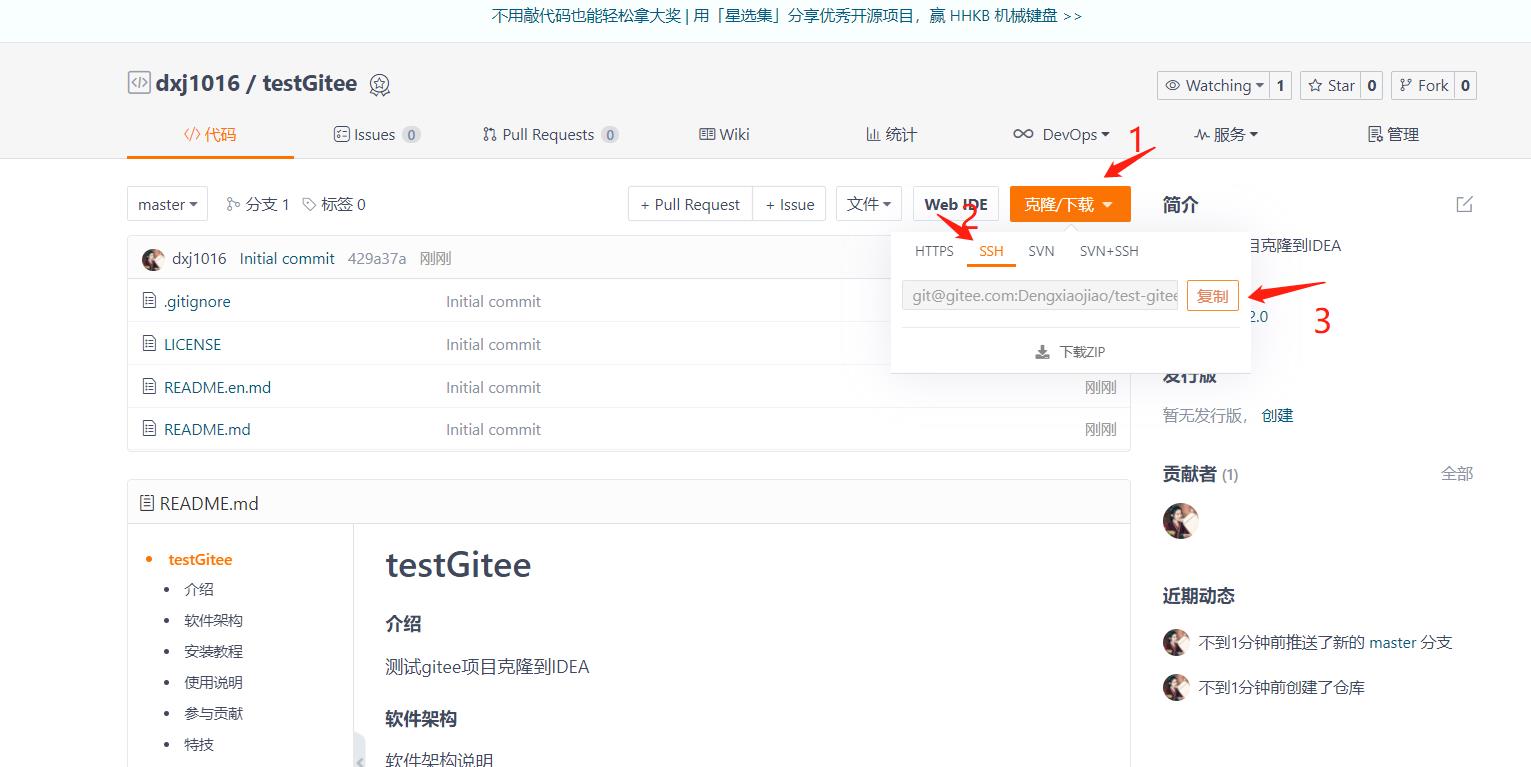Open the LICENSE file
Image resolution: width=1531 pixels, height=767 pixels.
(192, 344)
